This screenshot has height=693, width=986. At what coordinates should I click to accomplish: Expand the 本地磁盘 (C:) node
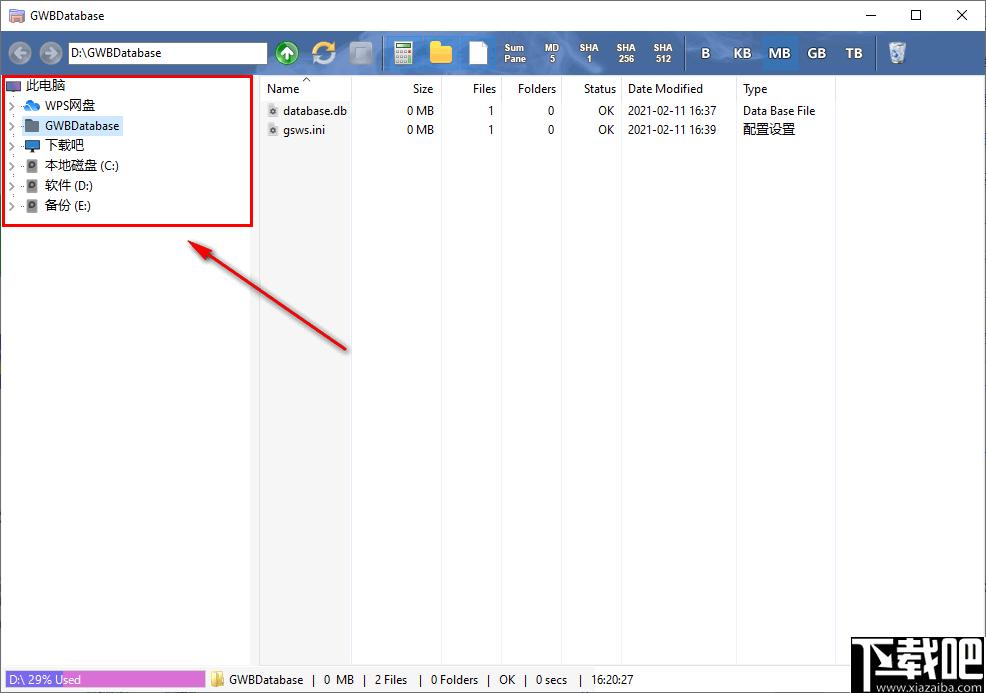[x=11, y=166]
